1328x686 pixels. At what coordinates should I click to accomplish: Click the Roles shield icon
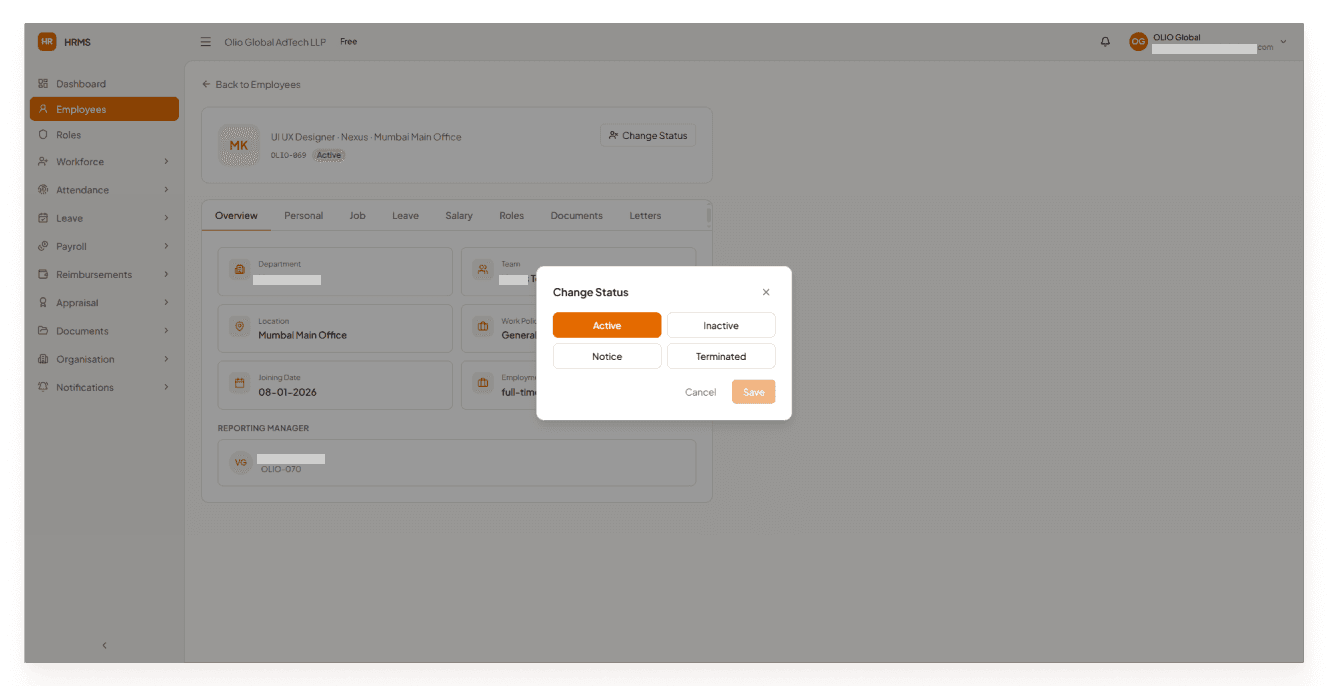coord(43,135)
